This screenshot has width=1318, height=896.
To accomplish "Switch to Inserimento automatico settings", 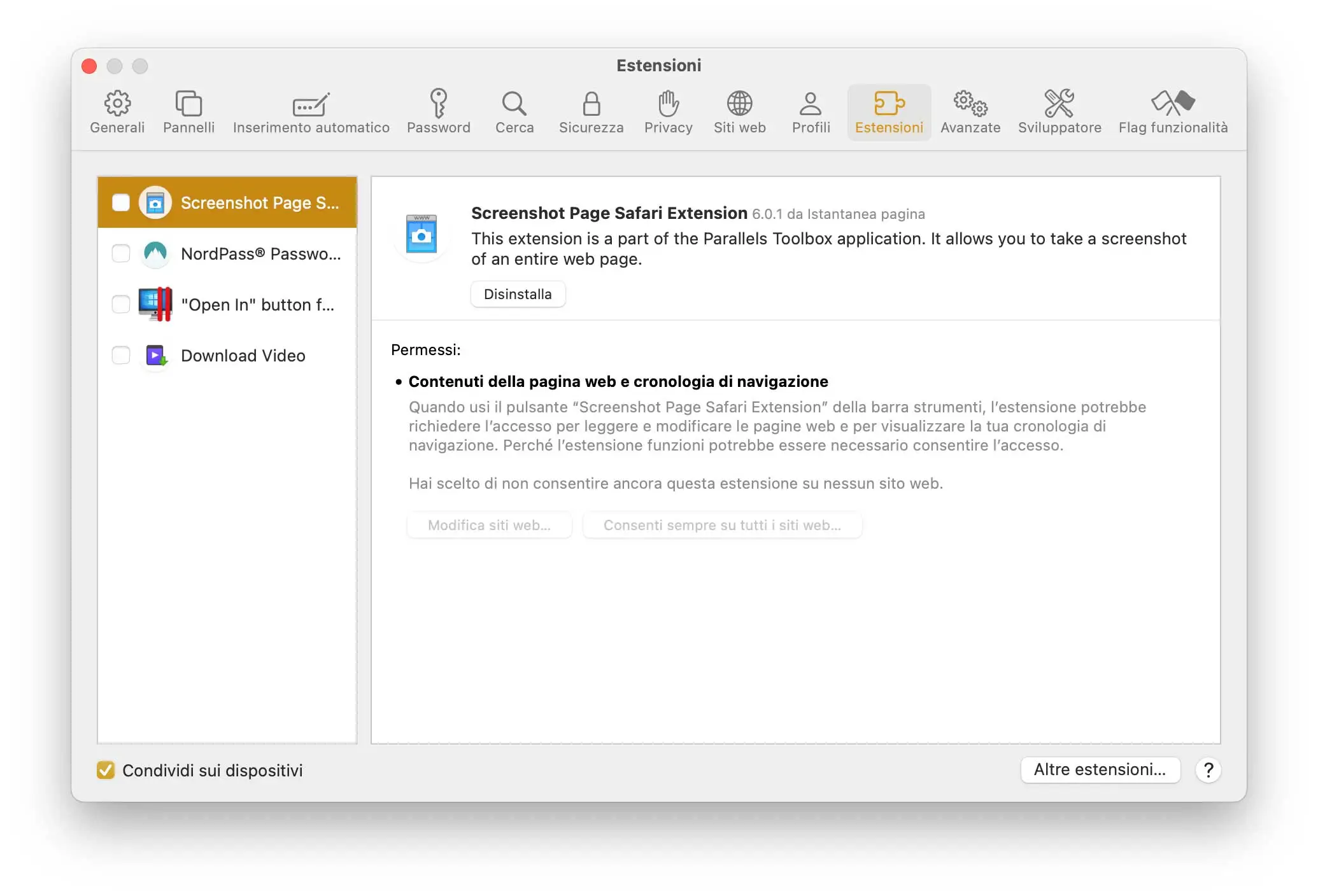I will (x=311, y=112).
